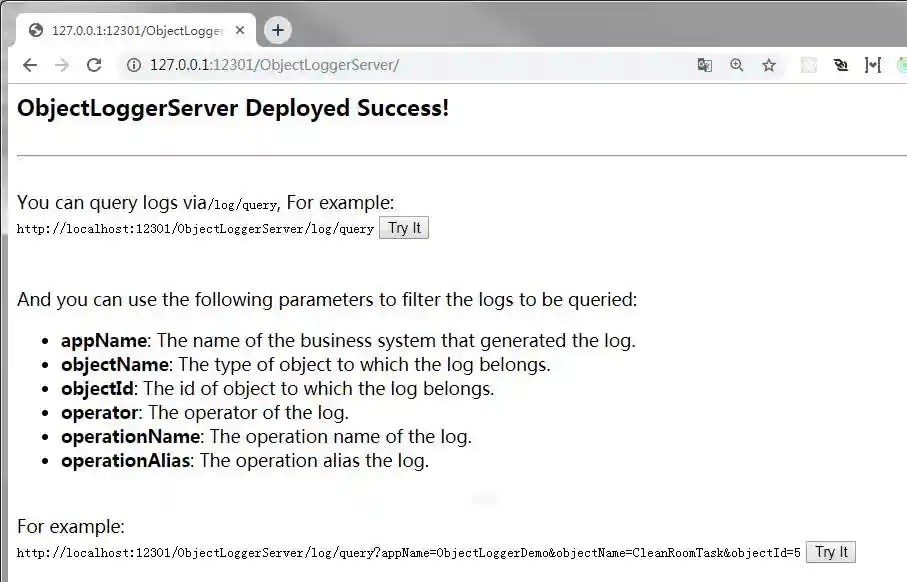Reload the ObjectLoggerServer page
Image resolution: width=907 pixels, height=582 pixels.
(94, 65)
